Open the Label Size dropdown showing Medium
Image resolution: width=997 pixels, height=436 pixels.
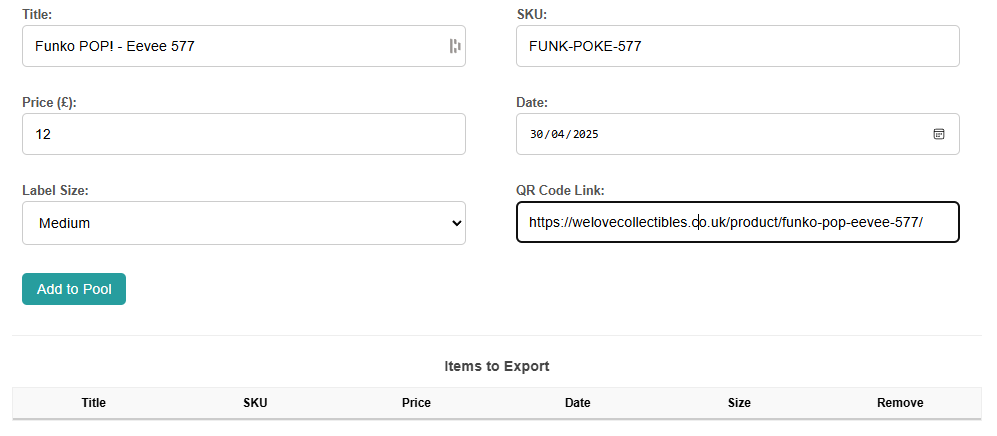point(243,223)
